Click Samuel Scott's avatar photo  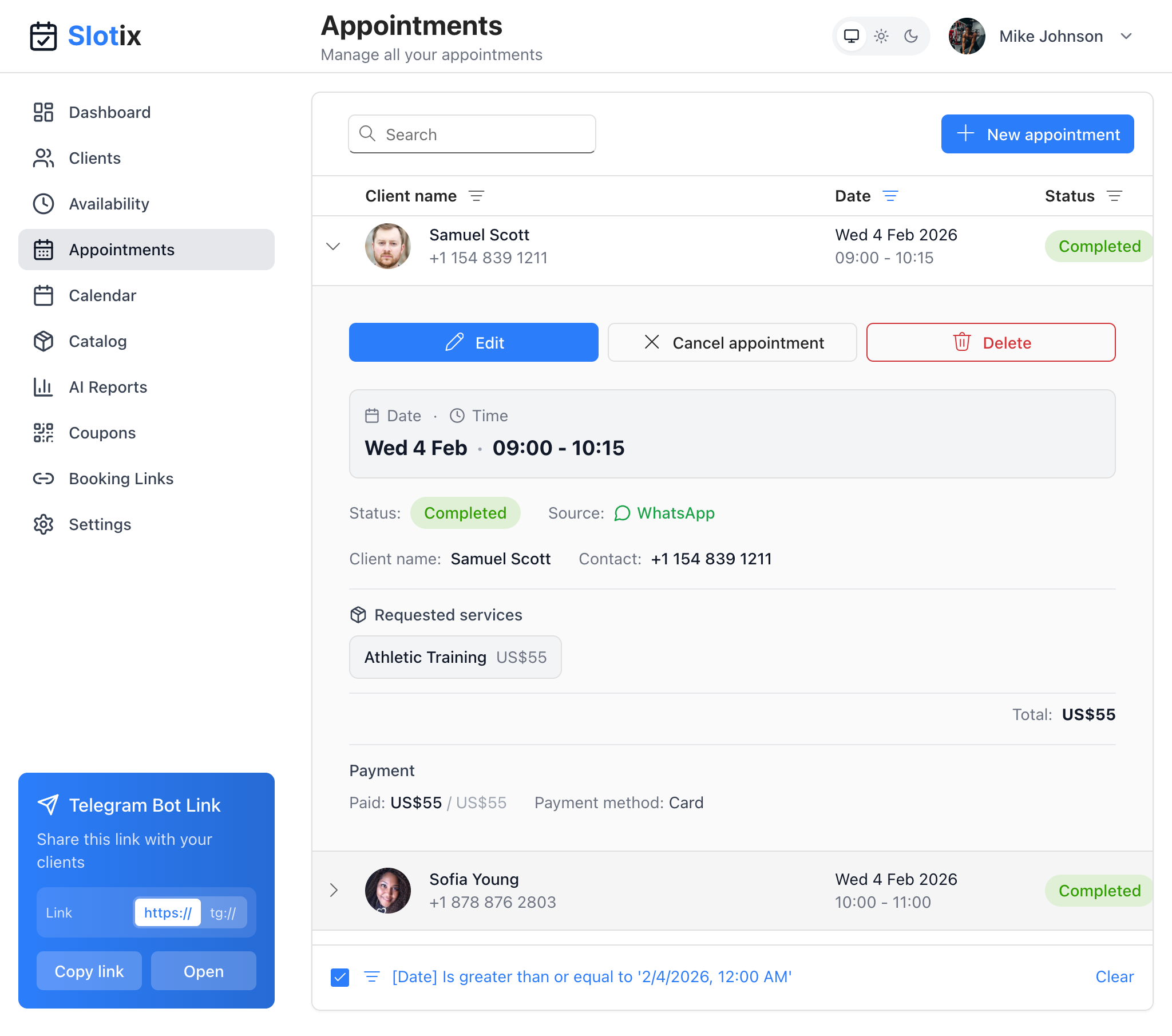(x=387, y=246)
